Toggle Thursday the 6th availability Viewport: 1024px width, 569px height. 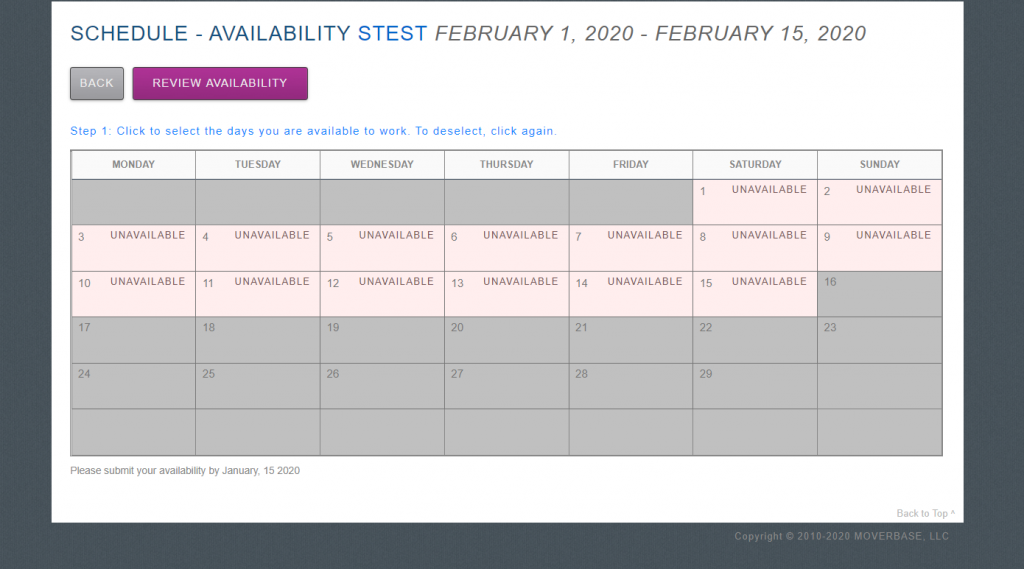(x=506, y=248)
